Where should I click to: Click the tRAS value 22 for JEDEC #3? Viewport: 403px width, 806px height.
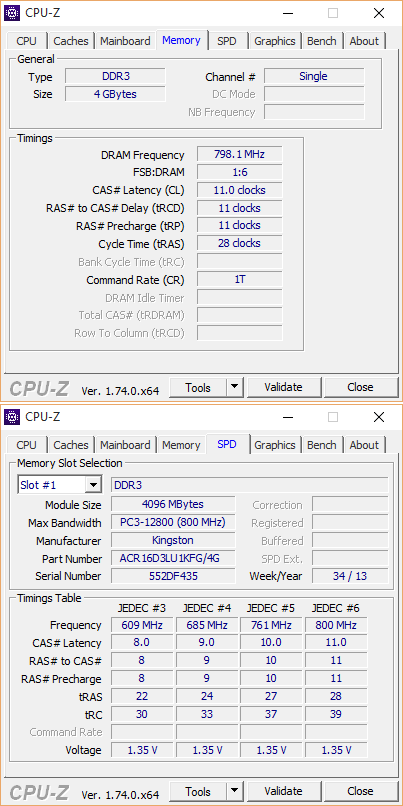click(142, 697)
